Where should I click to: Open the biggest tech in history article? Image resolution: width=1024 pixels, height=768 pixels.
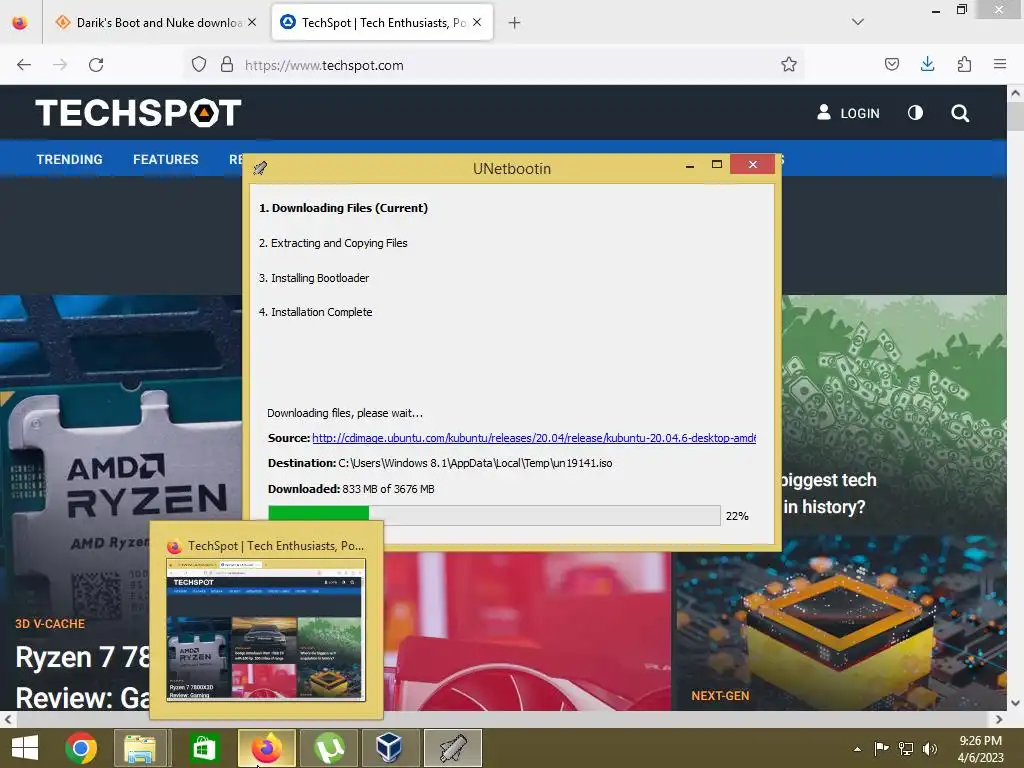pyautogui.click(x=829, y=493)
